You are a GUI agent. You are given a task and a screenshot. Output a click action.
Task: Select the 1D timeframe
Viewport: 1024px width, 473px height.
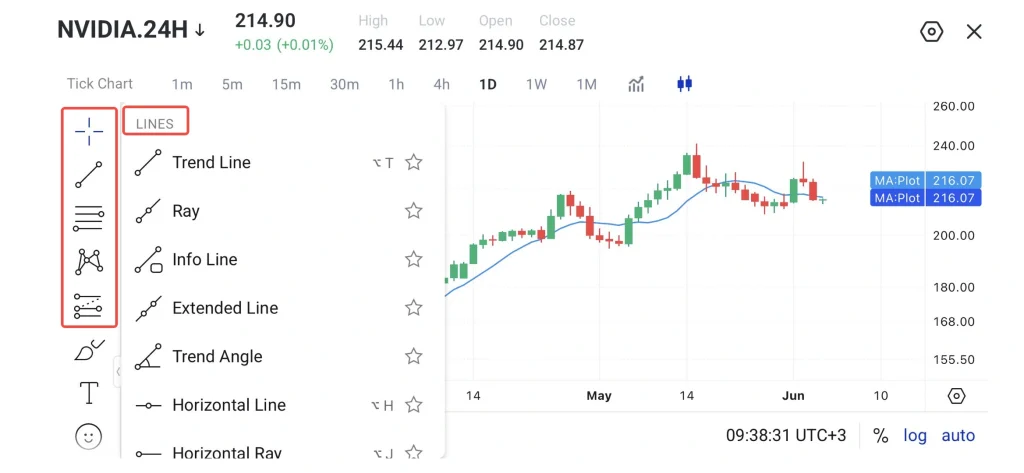tap(488, 84)
